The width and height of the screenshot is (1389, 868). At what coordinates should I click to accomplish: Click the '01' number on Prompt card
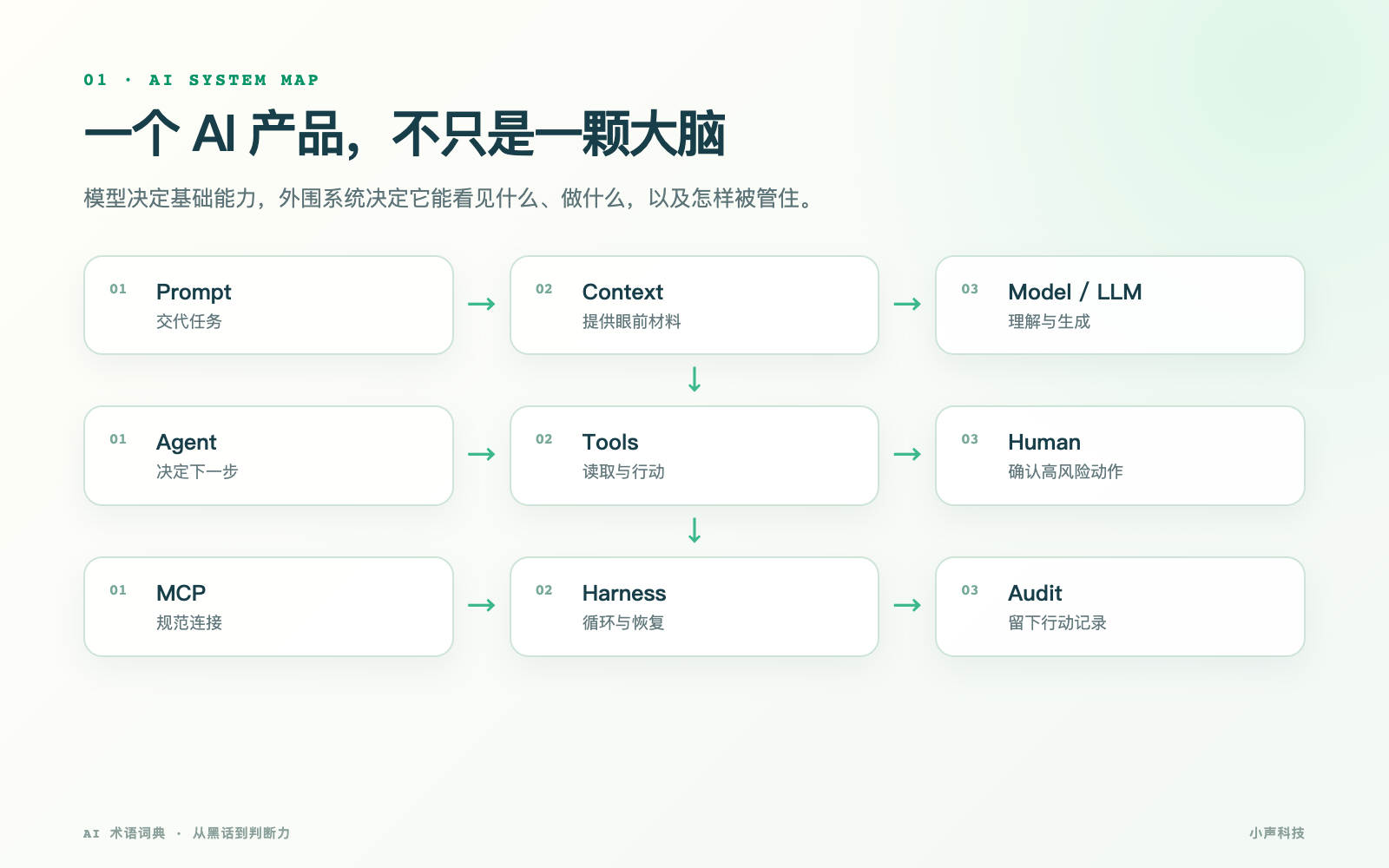pos(118,289)
